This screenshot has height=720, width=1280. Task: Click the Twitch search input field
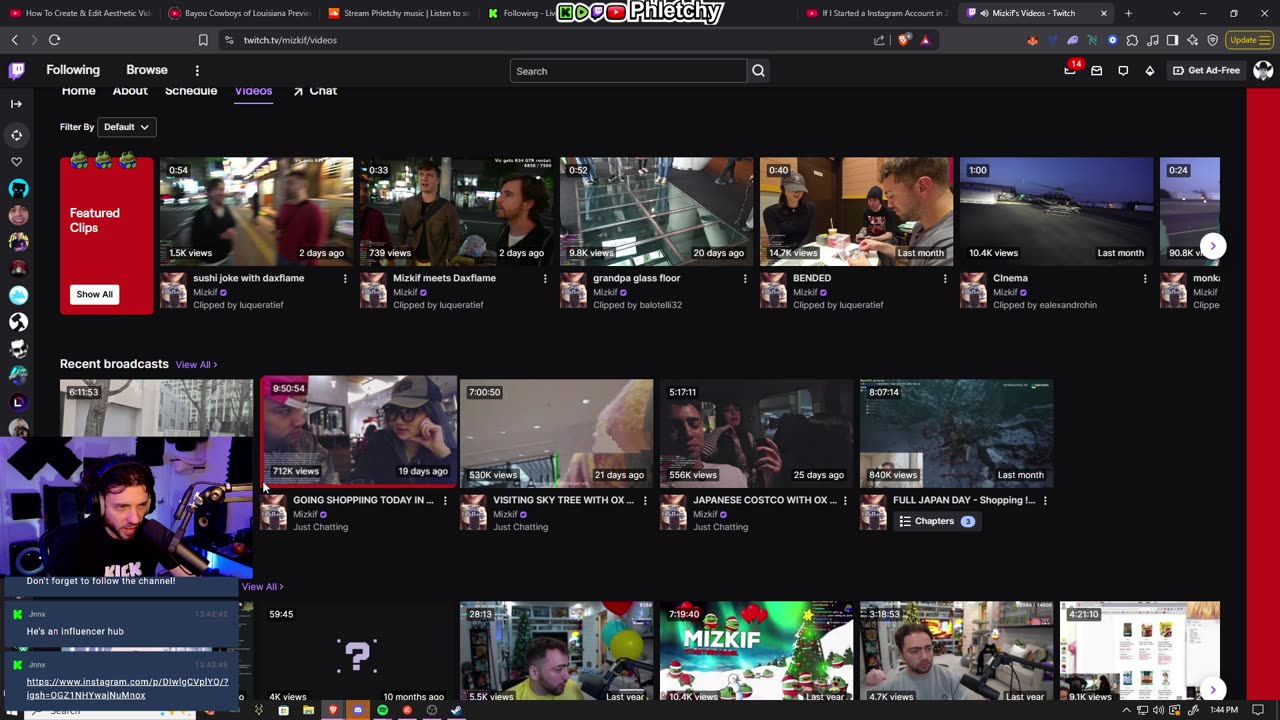628,71
